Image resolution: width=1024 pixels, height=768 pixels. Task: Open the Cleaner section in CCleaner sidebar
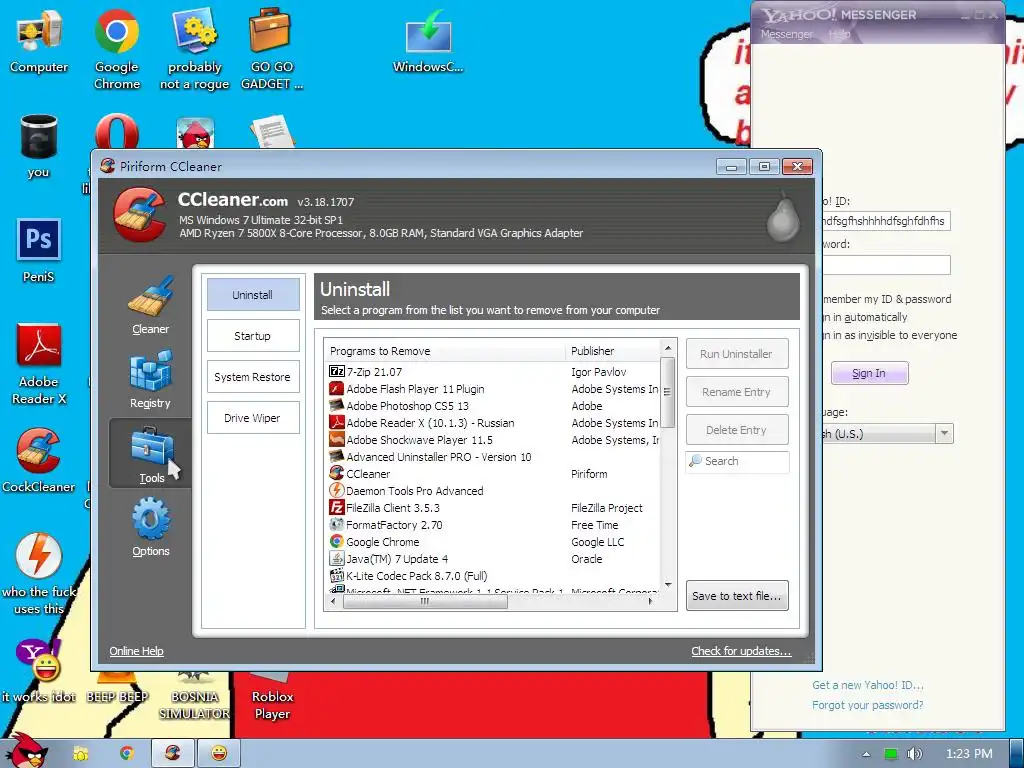click(151, 306)
